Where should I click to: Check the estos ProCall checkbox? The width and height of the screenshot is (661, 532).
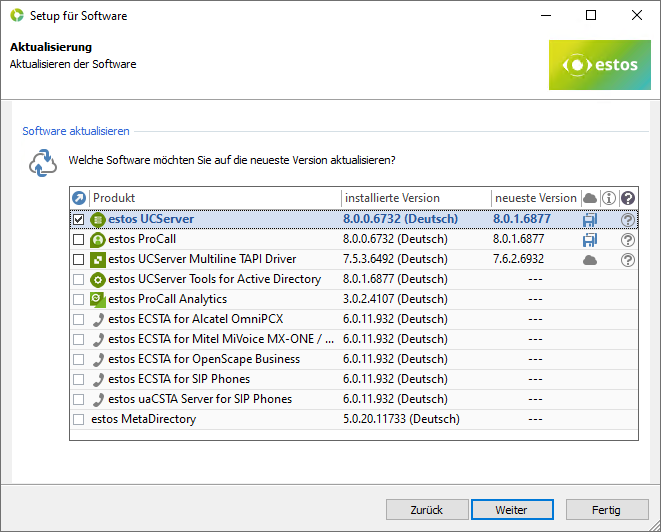click(x=79, y=239)
